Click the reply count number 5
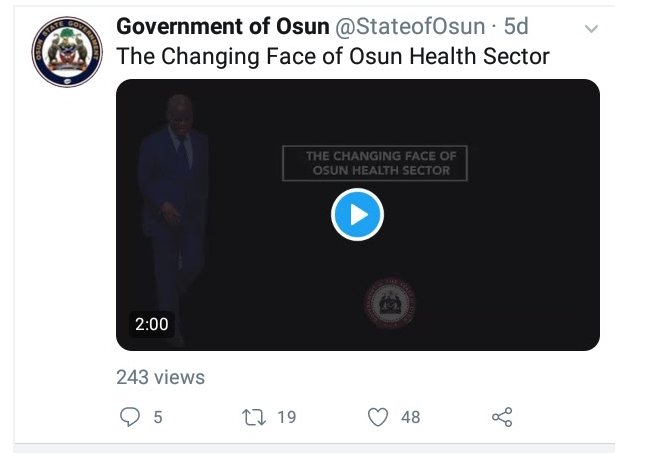 point(158,417)
